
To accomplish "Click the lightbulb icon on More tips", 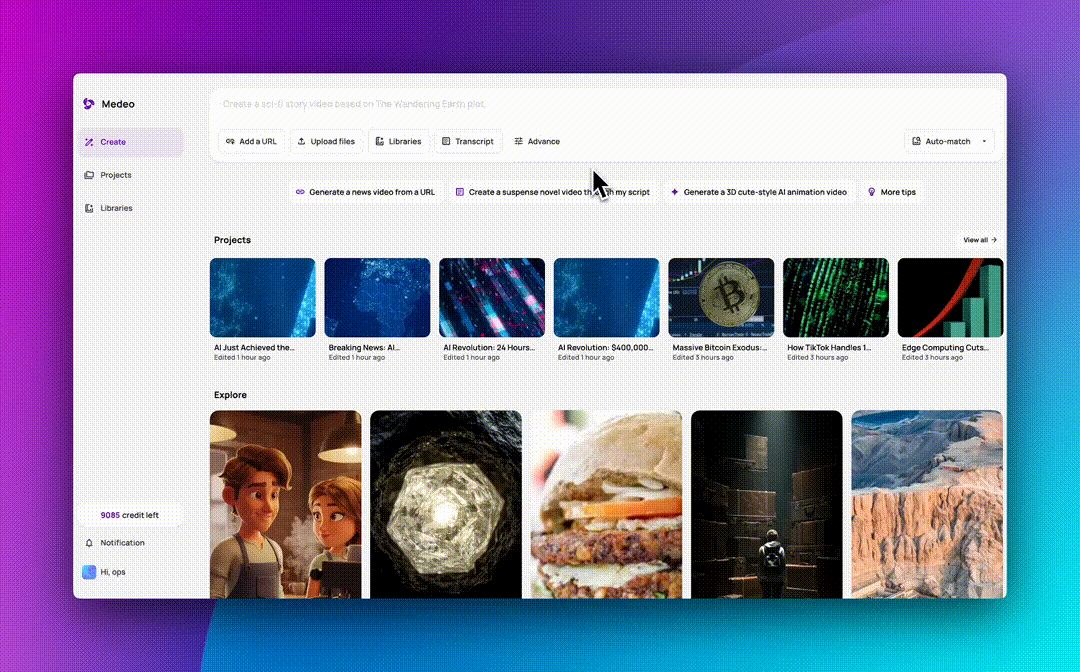I will click(x=871, y=192).
